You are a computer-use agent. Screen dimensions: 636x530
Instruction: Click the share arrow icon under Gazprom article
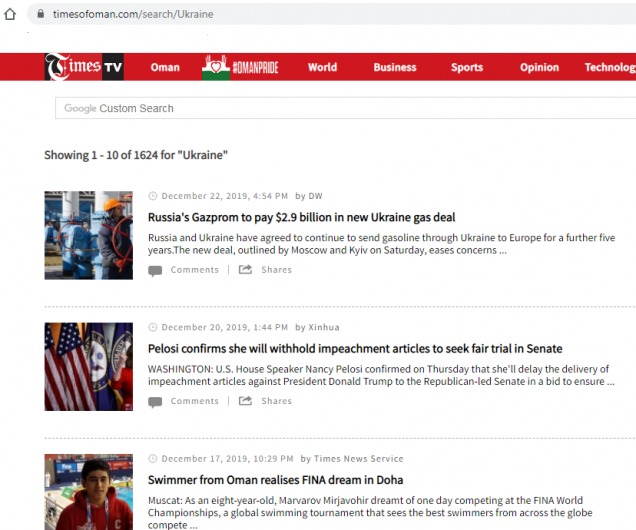(x=245, y=269)
